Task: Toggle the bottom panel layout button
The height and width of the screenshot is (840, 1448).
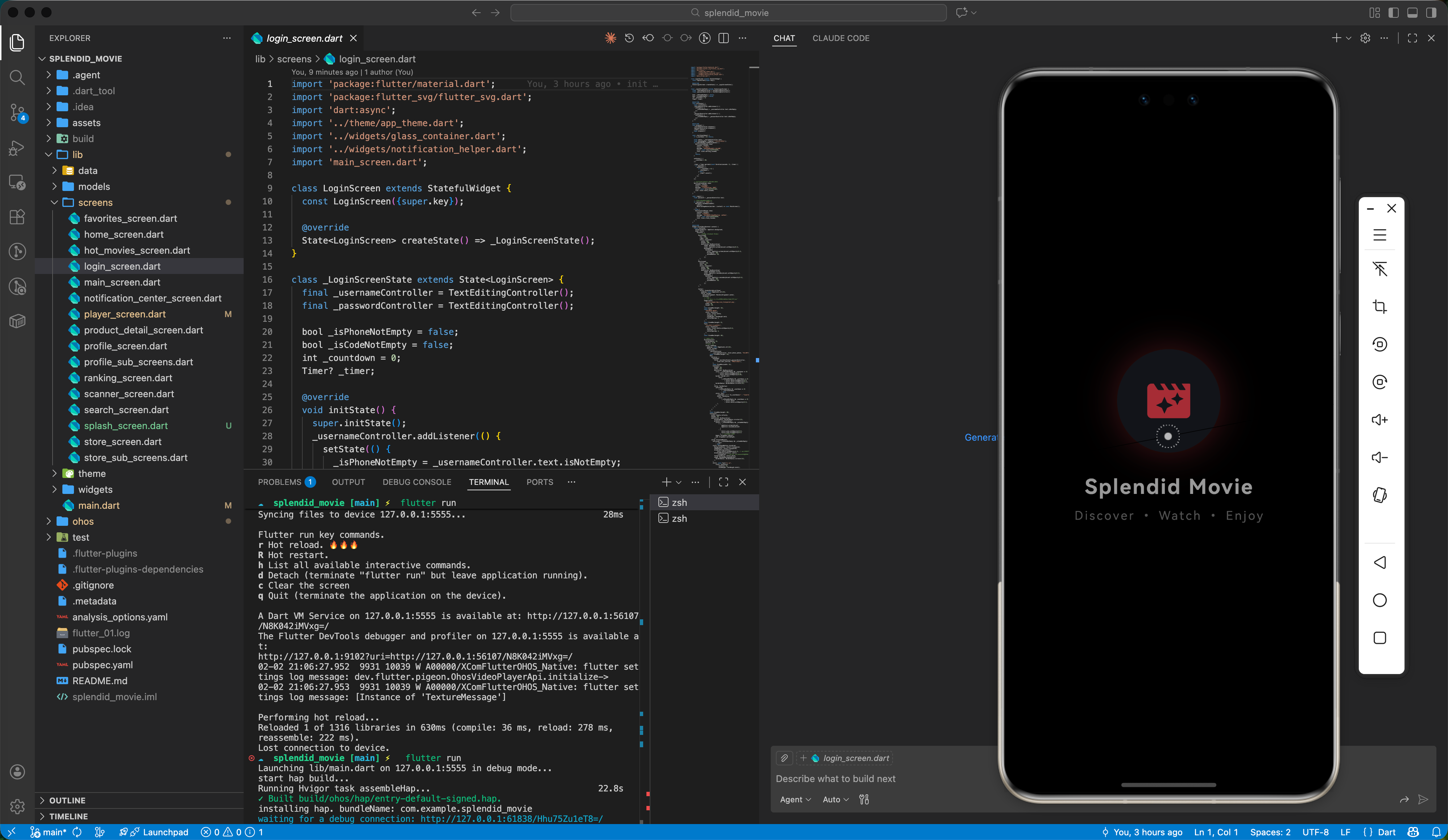Action: (x=1412, y=13)
